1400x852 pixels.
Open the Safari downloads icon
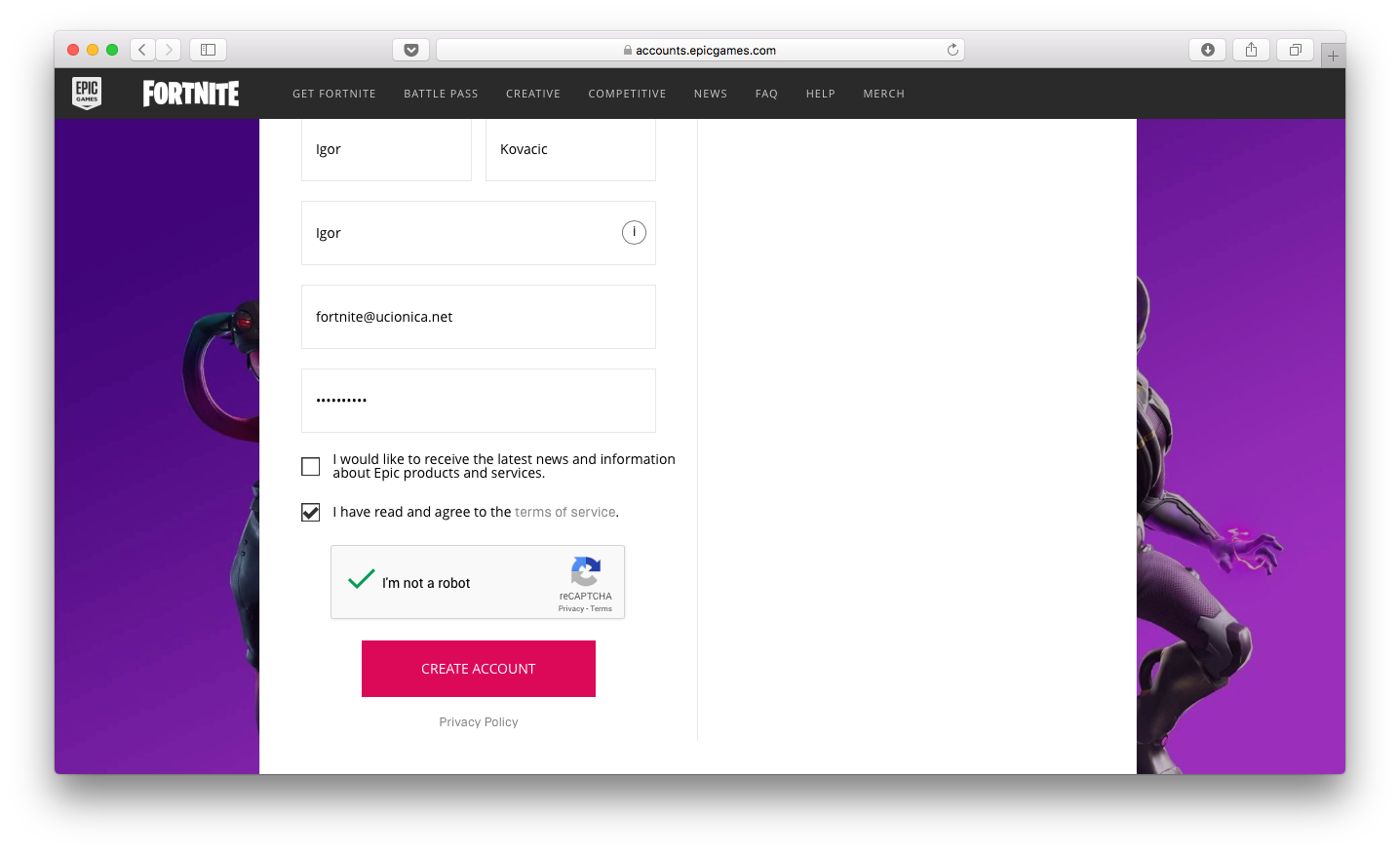(1207, 50)
